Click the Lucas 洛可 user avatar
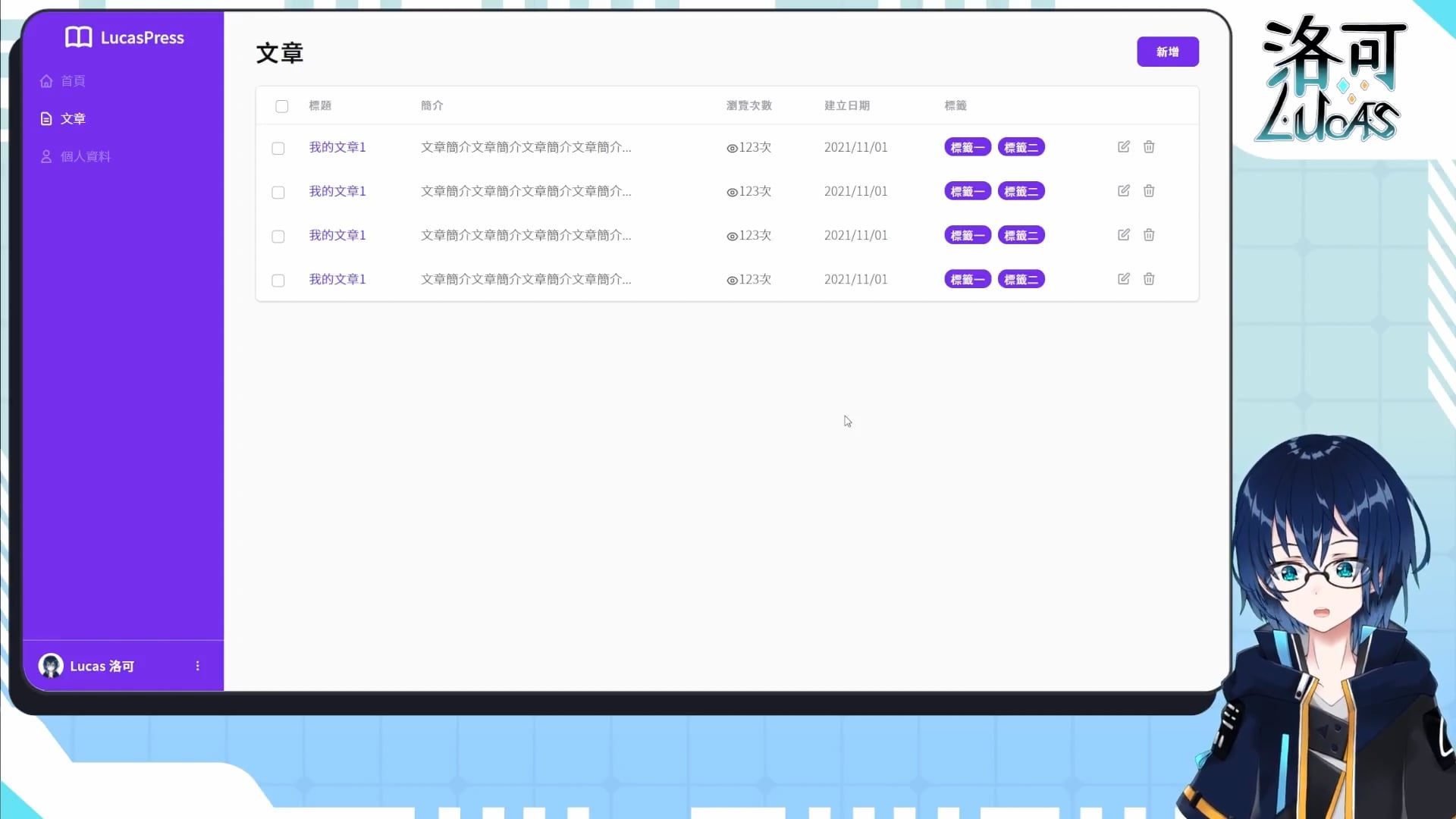1456x819 pixels. tap(51, 666)
